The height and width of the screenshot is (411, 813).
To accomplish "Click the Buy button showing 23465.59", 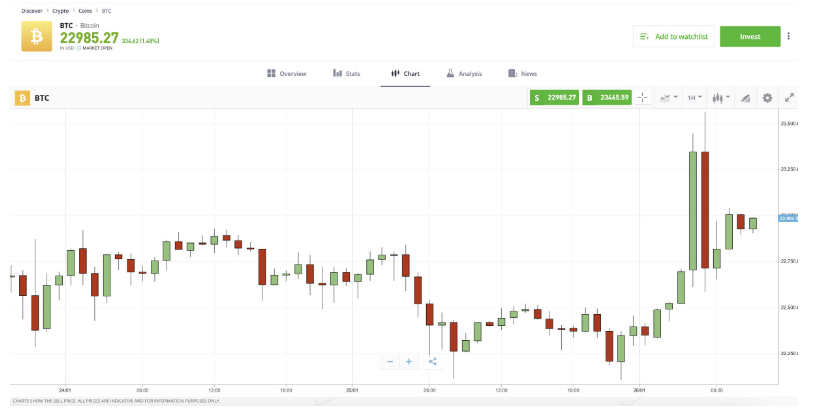I will click(x=607, y=97).
